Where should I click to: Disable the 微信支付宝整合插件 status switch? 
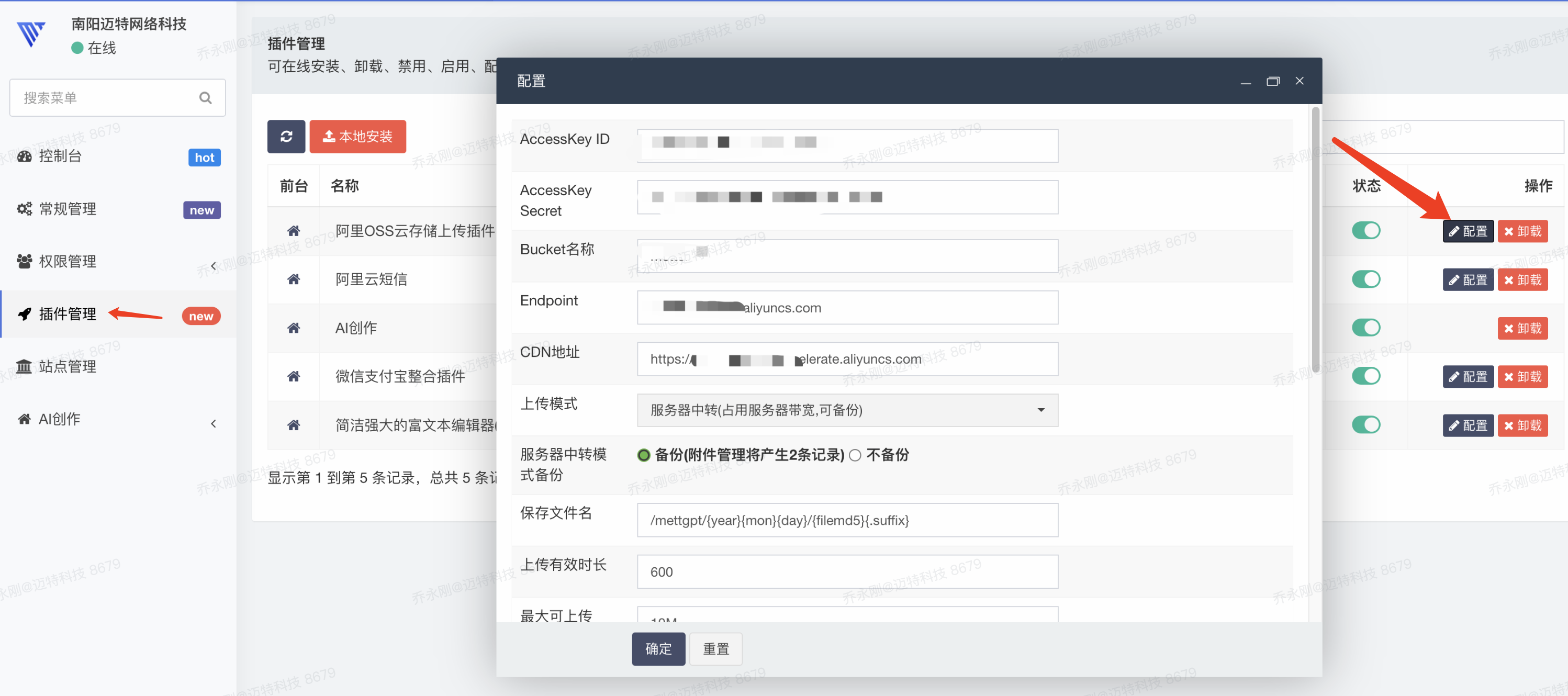(x=1365, y=376)
